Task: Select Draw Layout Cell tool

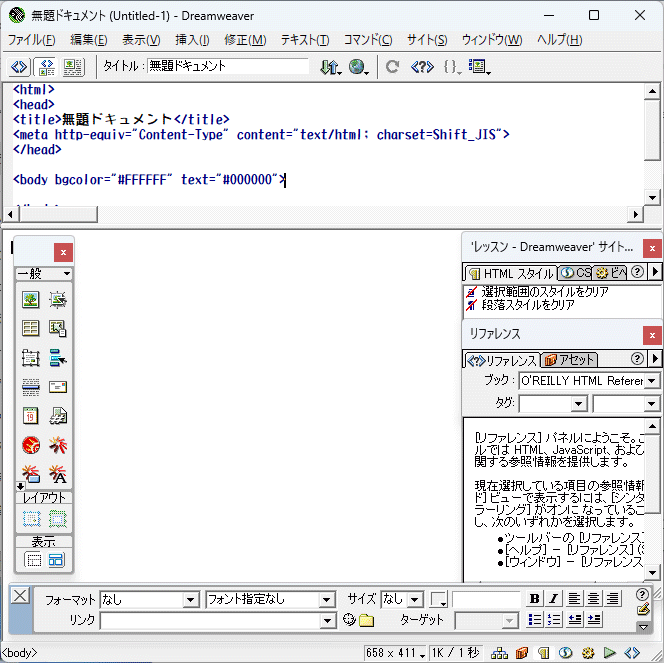Action: pos(31,519)
